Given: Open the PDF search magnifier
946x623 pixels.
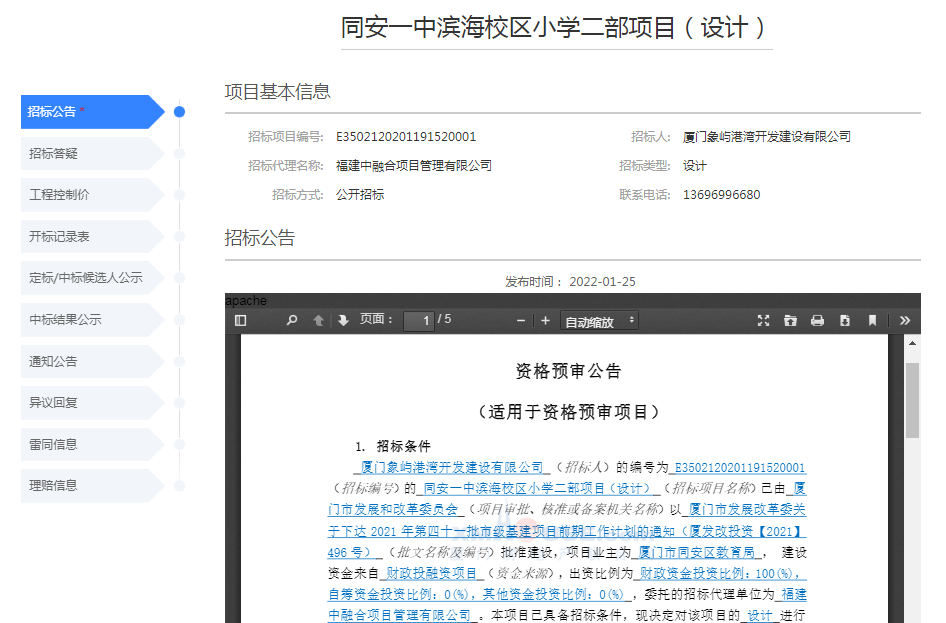Looking at the screenshot, I should coord(292,320).
